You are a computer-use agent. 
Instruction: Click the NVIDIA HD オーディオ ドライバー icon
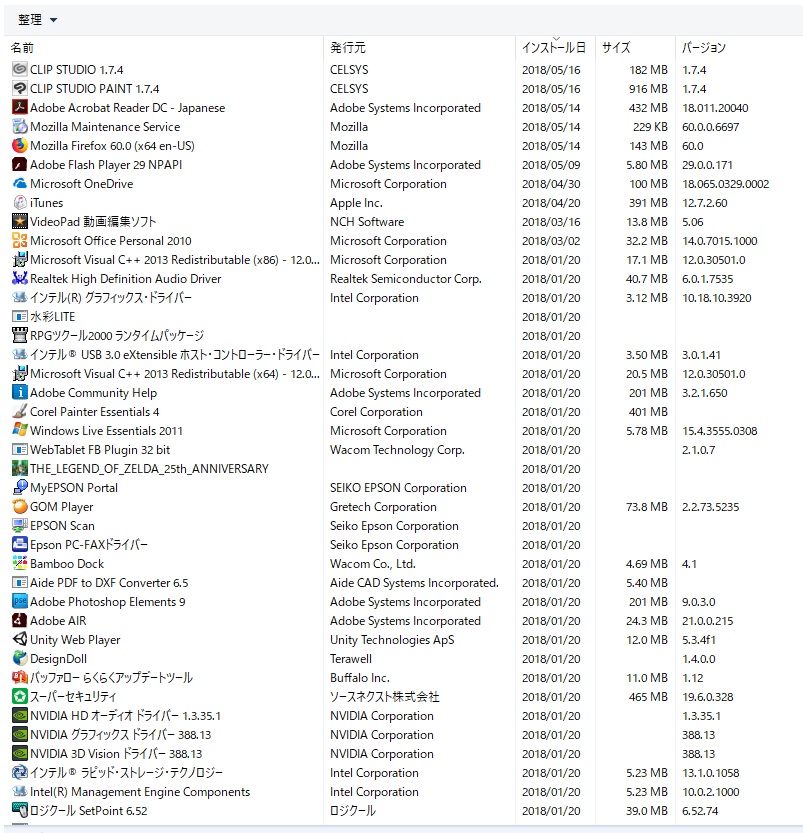click(x=20, y=715)
